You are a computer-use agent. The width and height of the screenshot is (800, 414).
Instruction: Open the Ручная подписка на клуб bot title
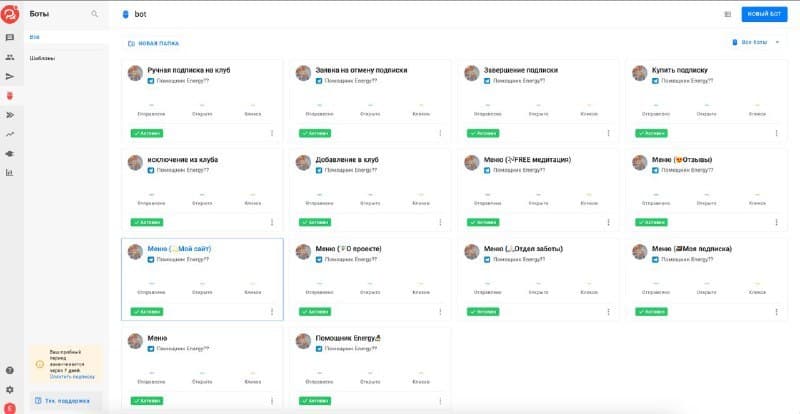point(189,70)
